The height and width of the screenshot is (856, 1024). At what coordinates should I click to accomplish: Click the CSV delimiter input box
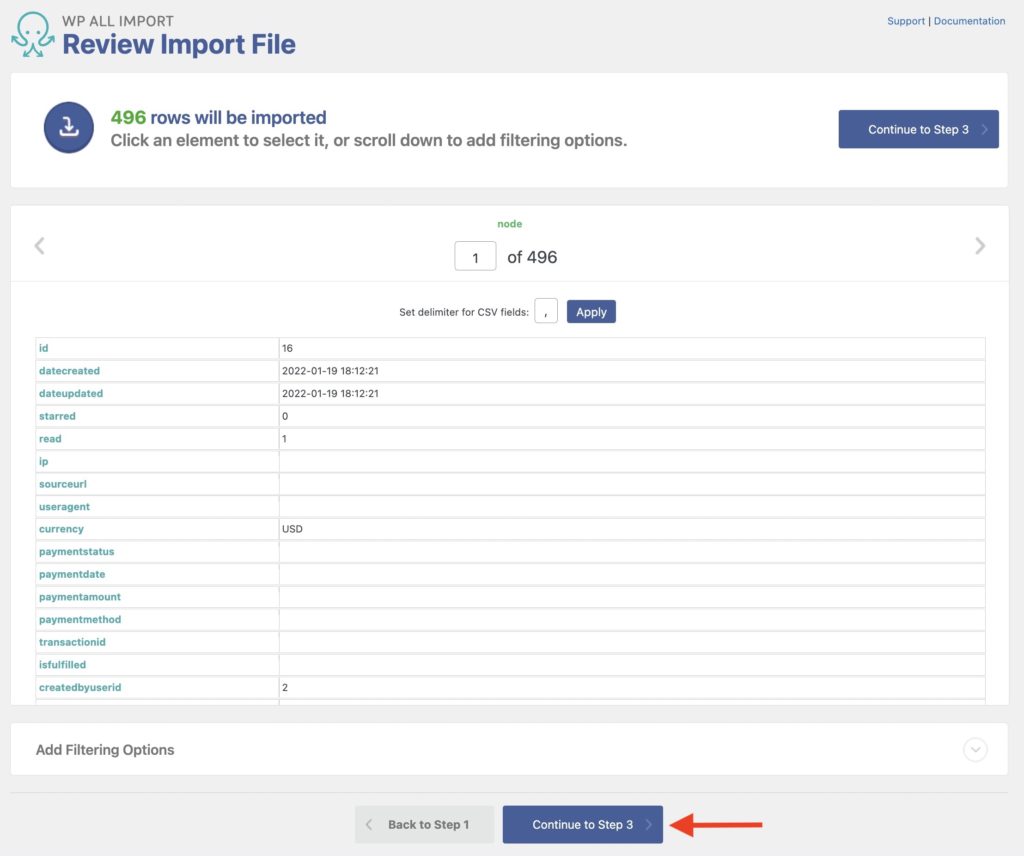coord(546,311)
